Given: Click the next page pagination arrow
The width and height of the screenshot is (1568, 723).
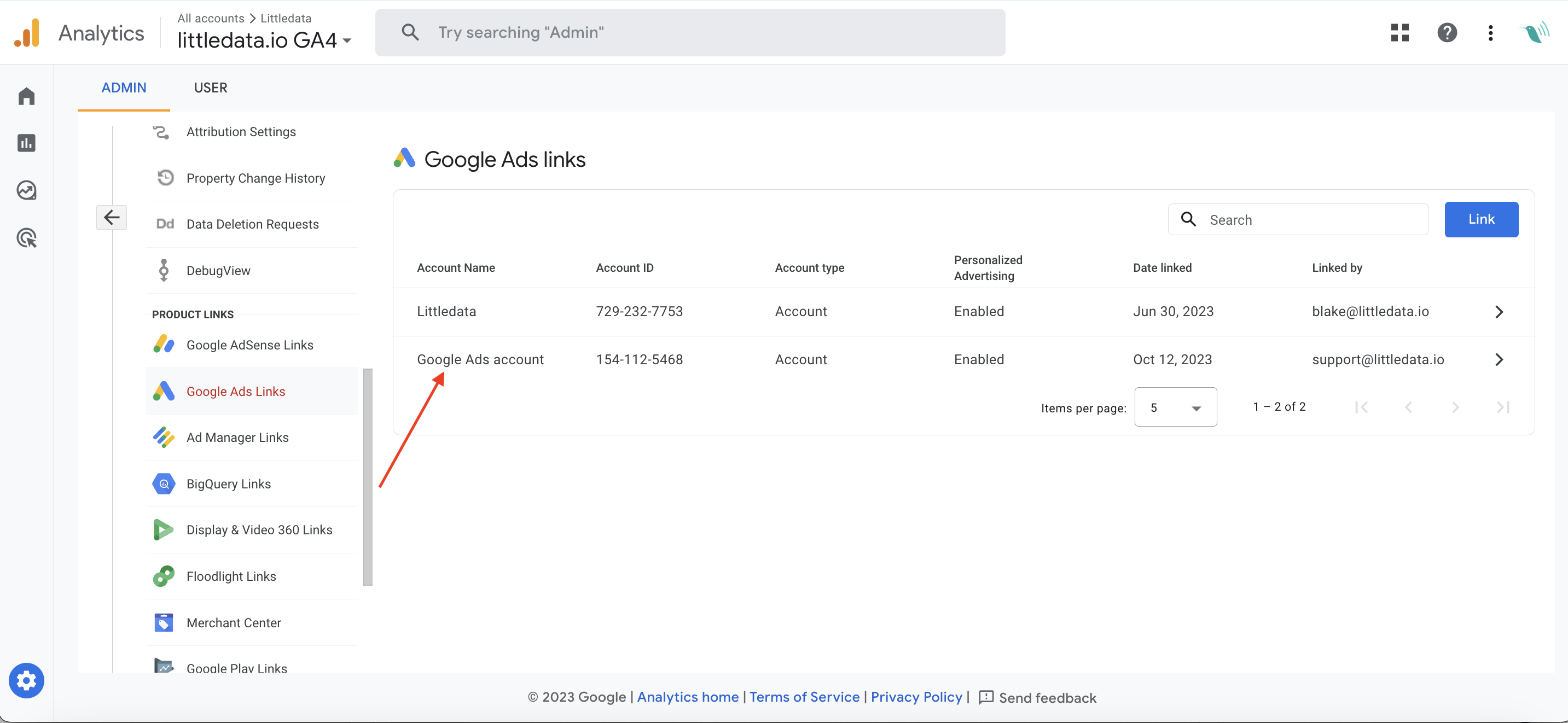Looking at the screenshot, I should 1455,407.
